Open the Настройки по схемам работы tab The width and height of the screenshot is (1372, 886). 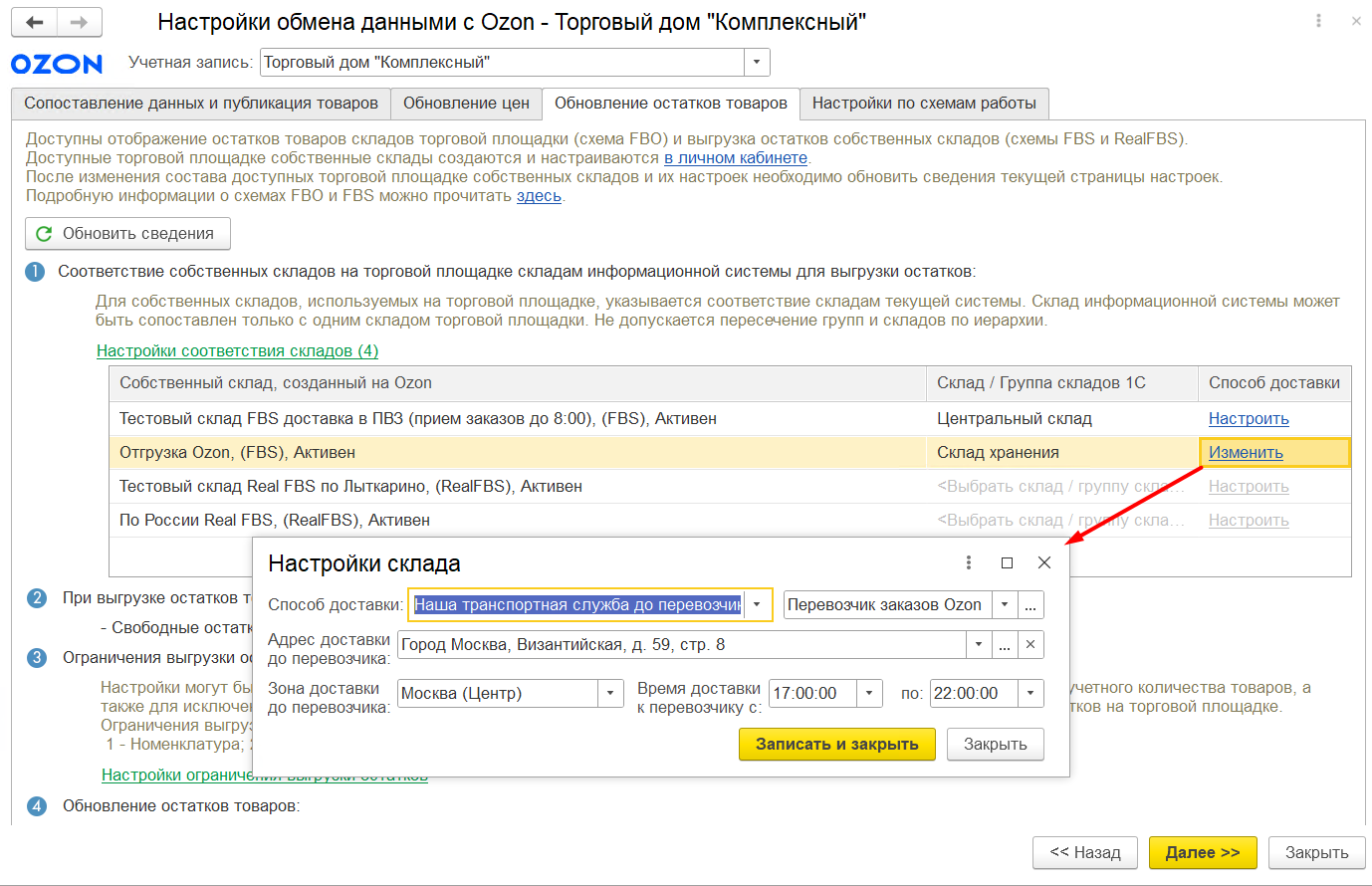(924, 104)
